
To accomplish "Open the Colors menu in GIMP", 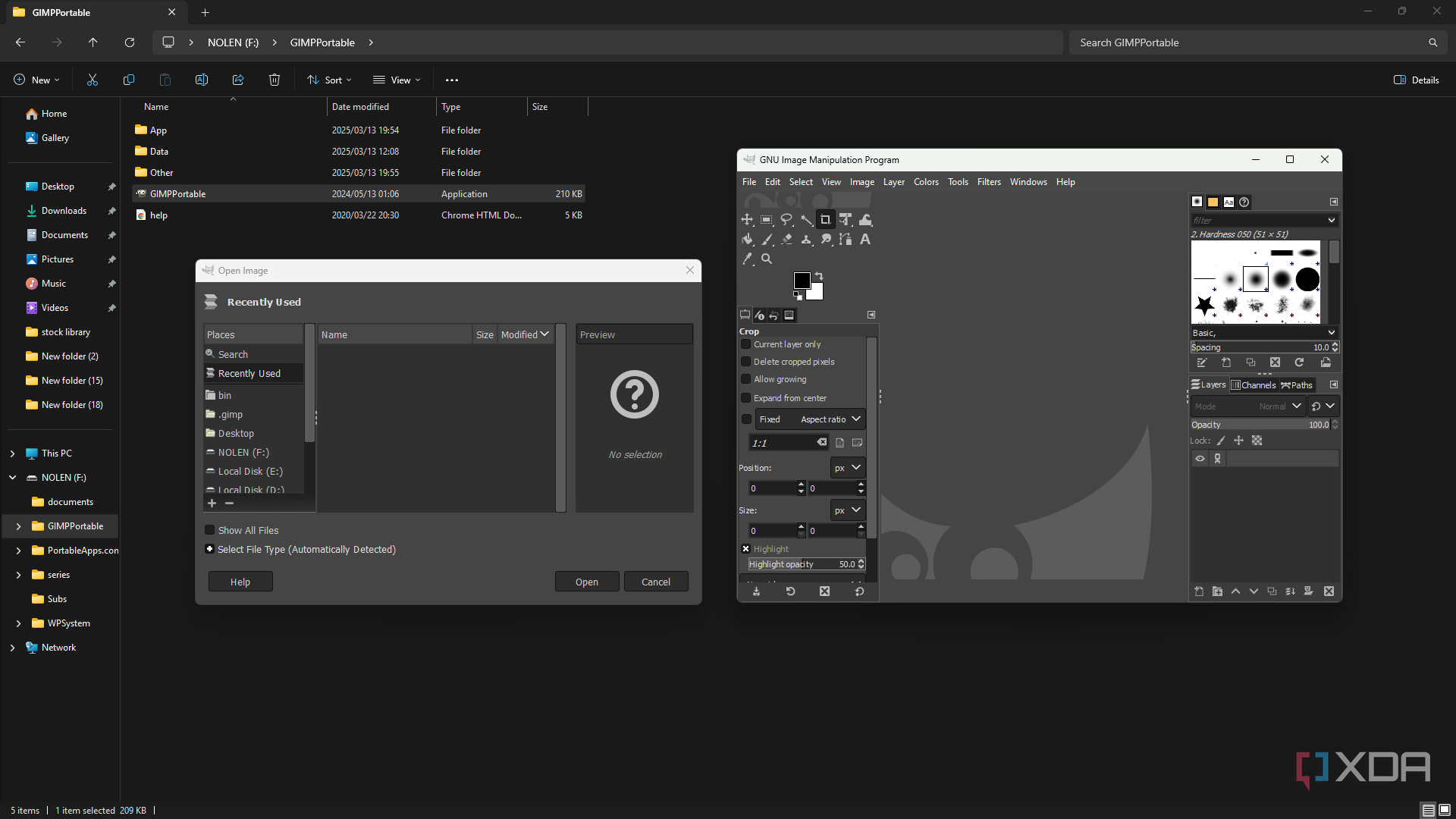I will (926, 182).
